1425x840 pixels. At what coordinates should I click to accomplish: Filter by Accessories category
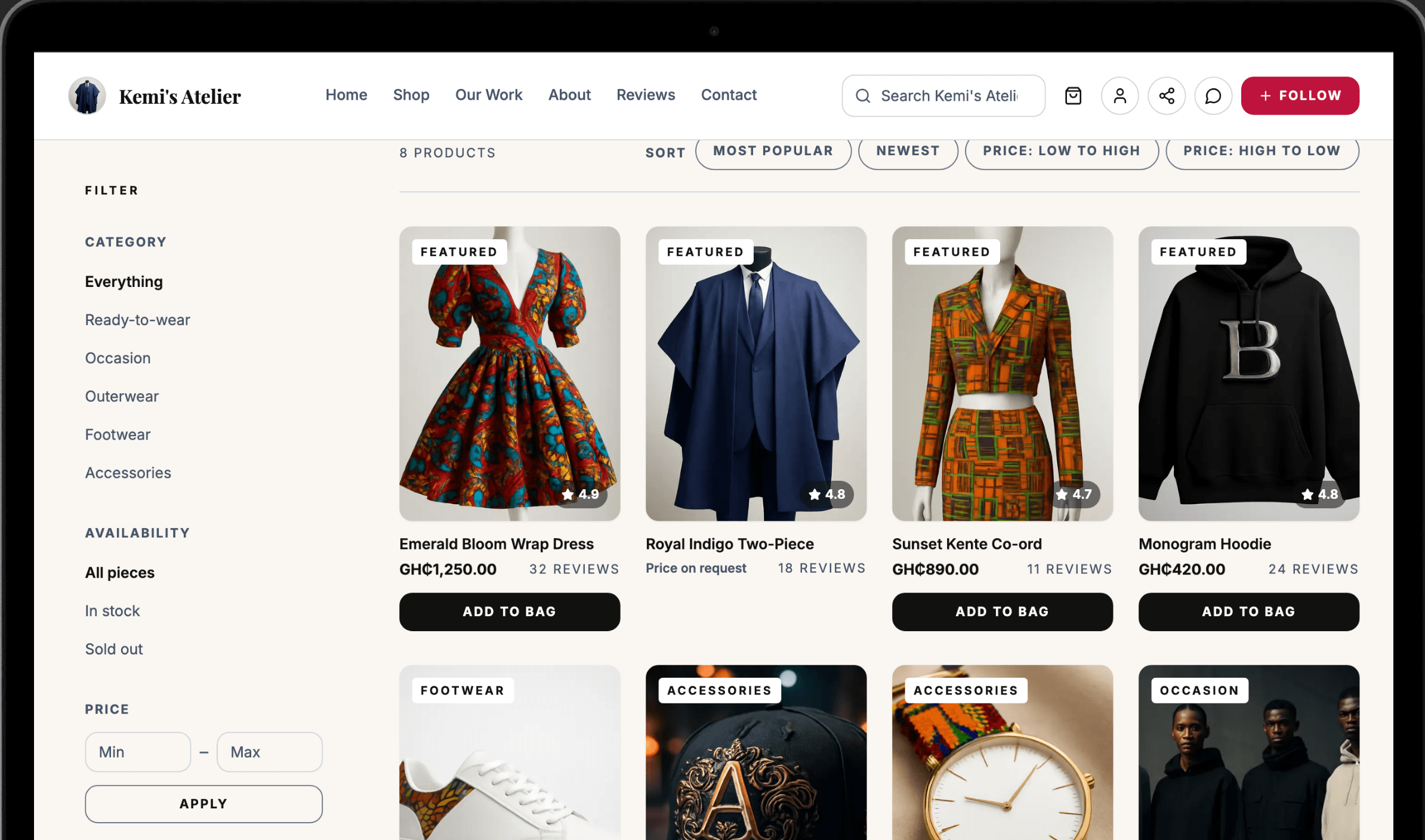point(128,472)
